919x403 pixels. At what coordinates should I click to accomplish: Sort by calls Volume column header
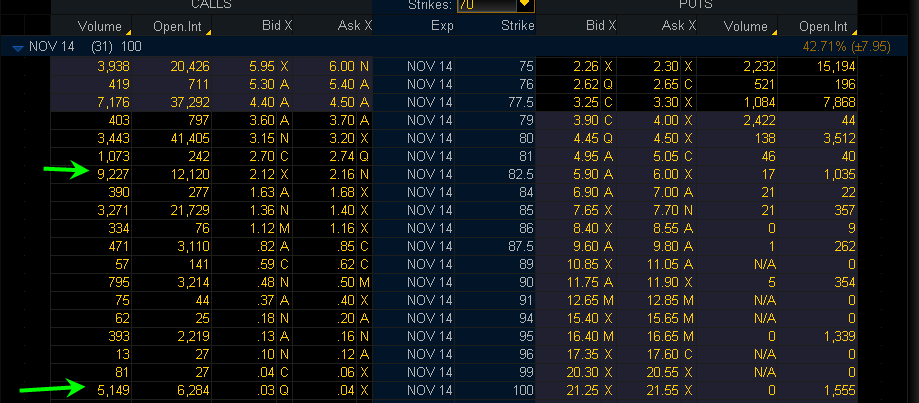98,26
